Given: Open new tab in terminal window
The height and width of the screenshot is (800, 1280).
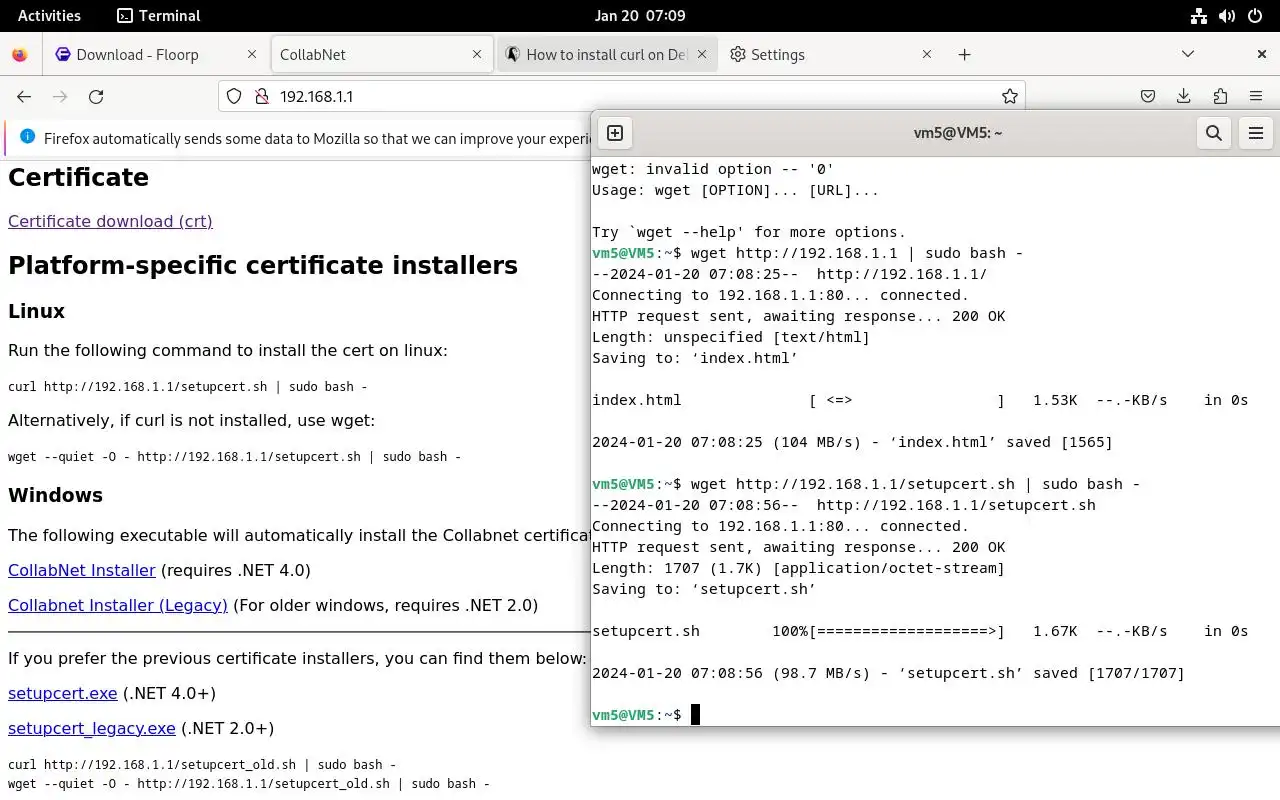Looking at the screenshot, I should (615, 133).
